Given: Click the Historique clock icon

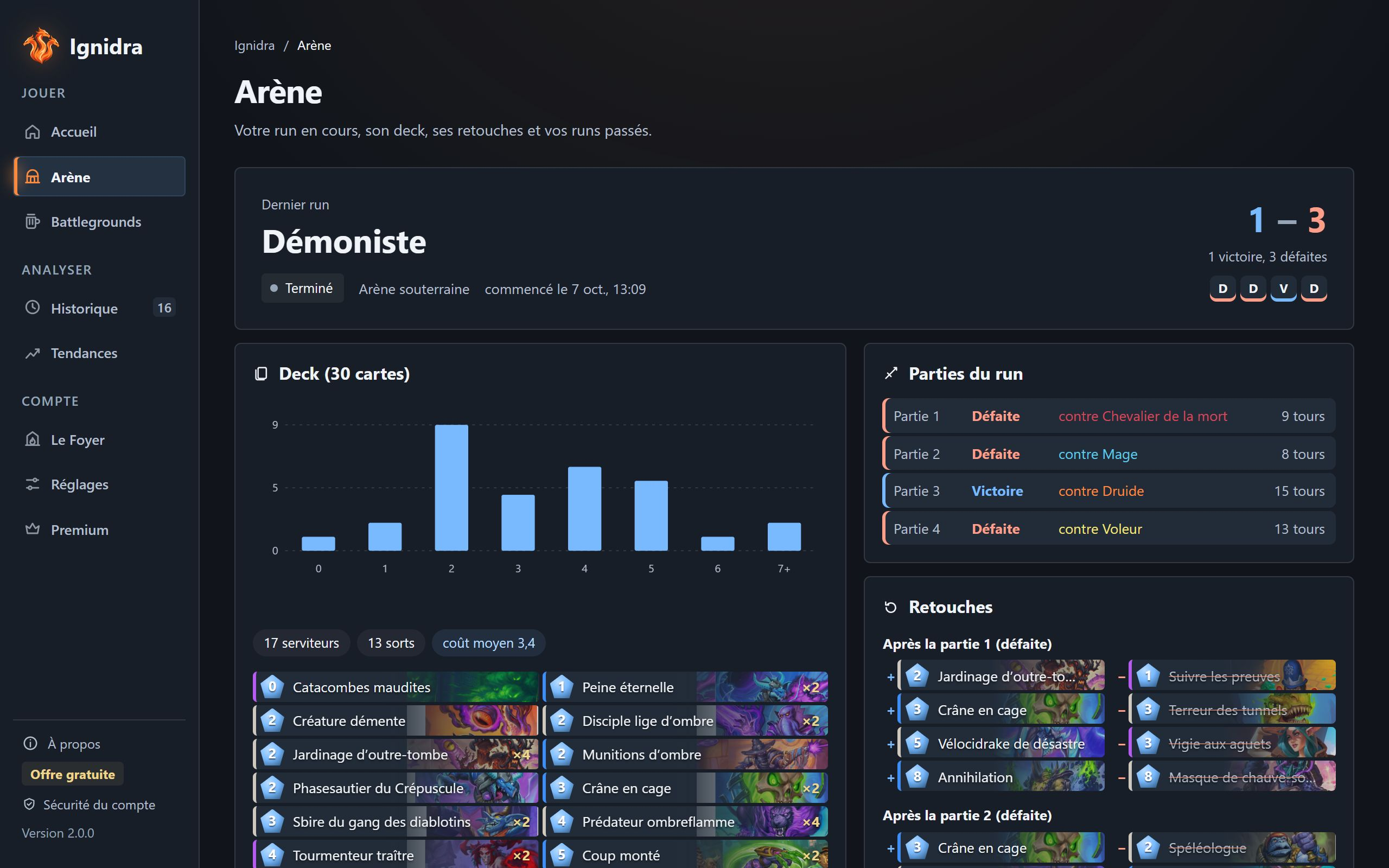Looking at the screenshot, I should pos(33,308).
